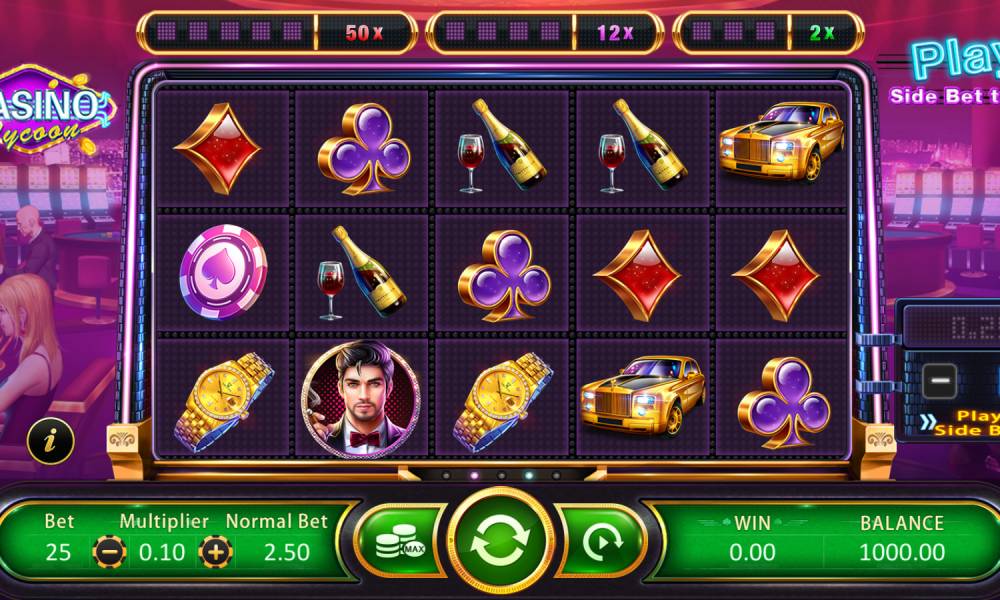Click the Balance amount display

pyautogui.click(x=902, y=552)
